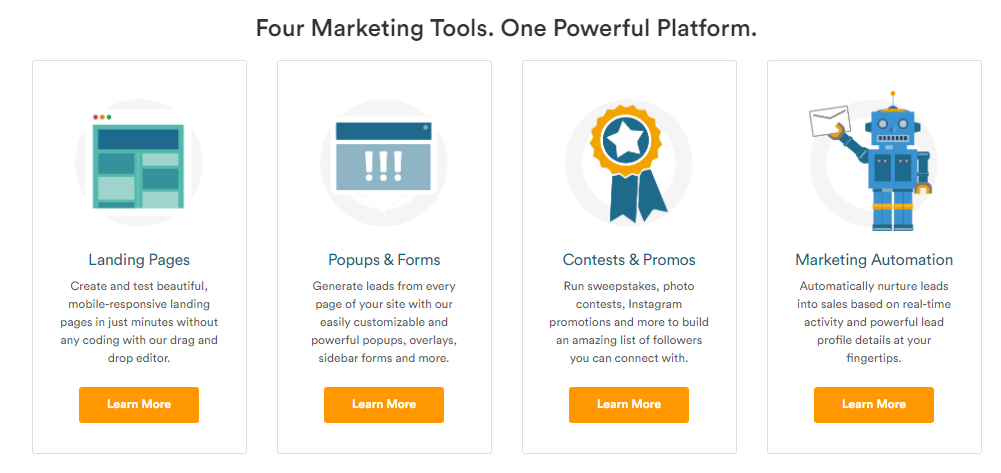Click the Four Marketing Tools headline

(506, 29)
